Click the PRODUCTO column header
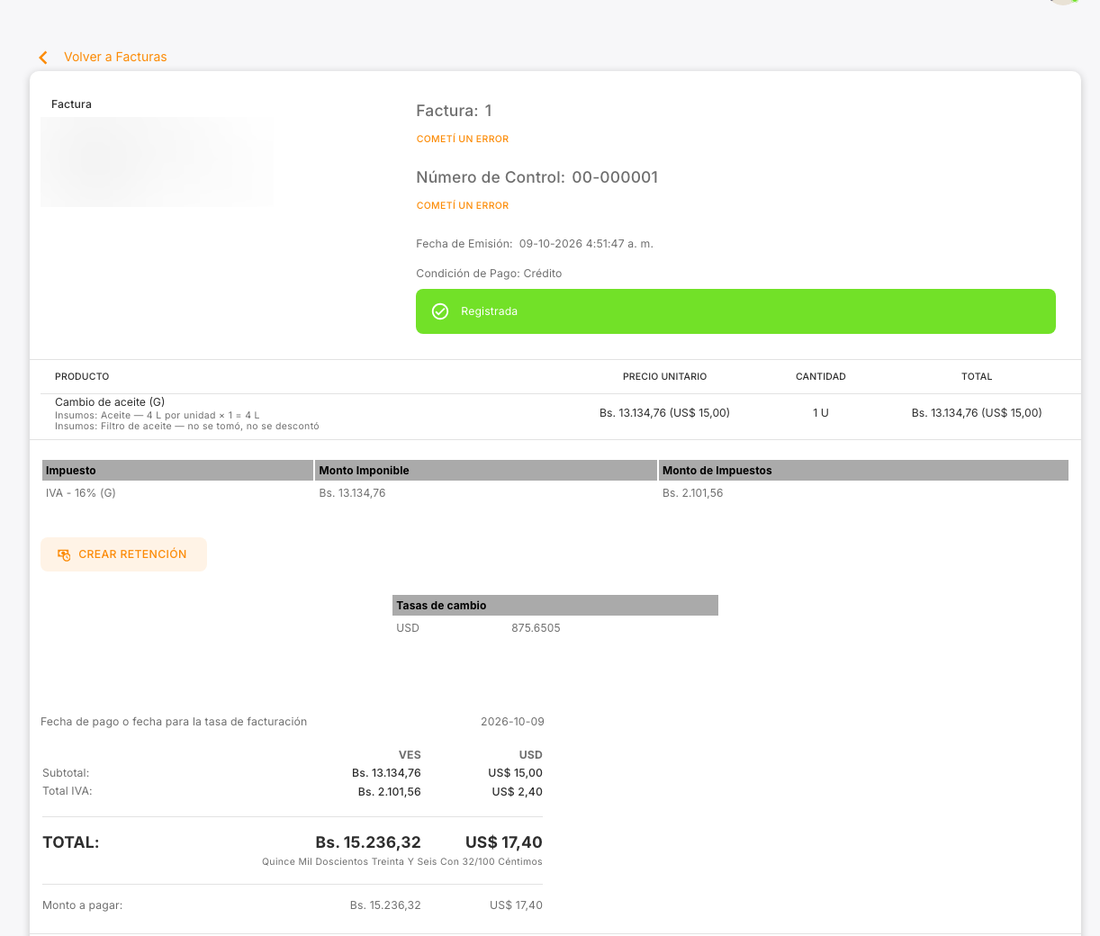 pyautogui.click(x=82, y=377)
